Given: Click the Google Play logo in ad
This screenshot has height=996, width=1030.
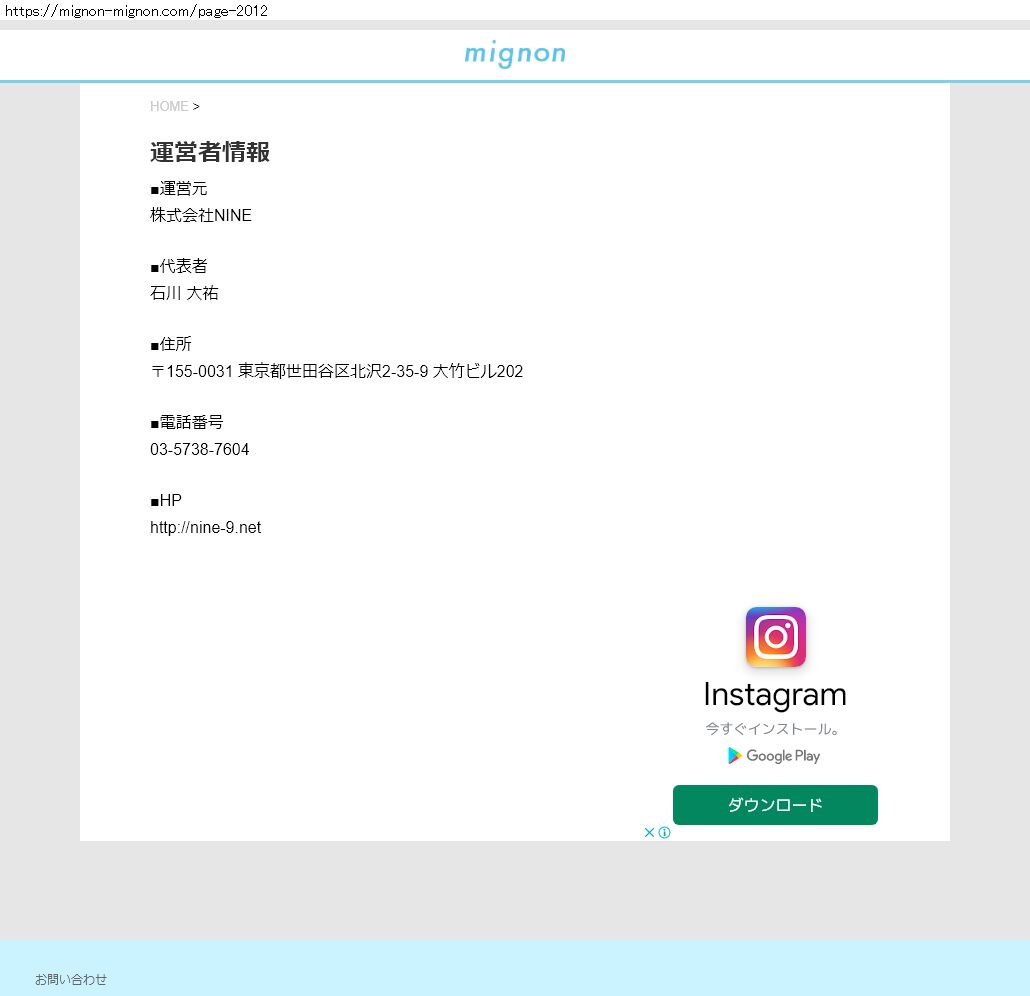Looking at the screenshot, I should 774,756.
